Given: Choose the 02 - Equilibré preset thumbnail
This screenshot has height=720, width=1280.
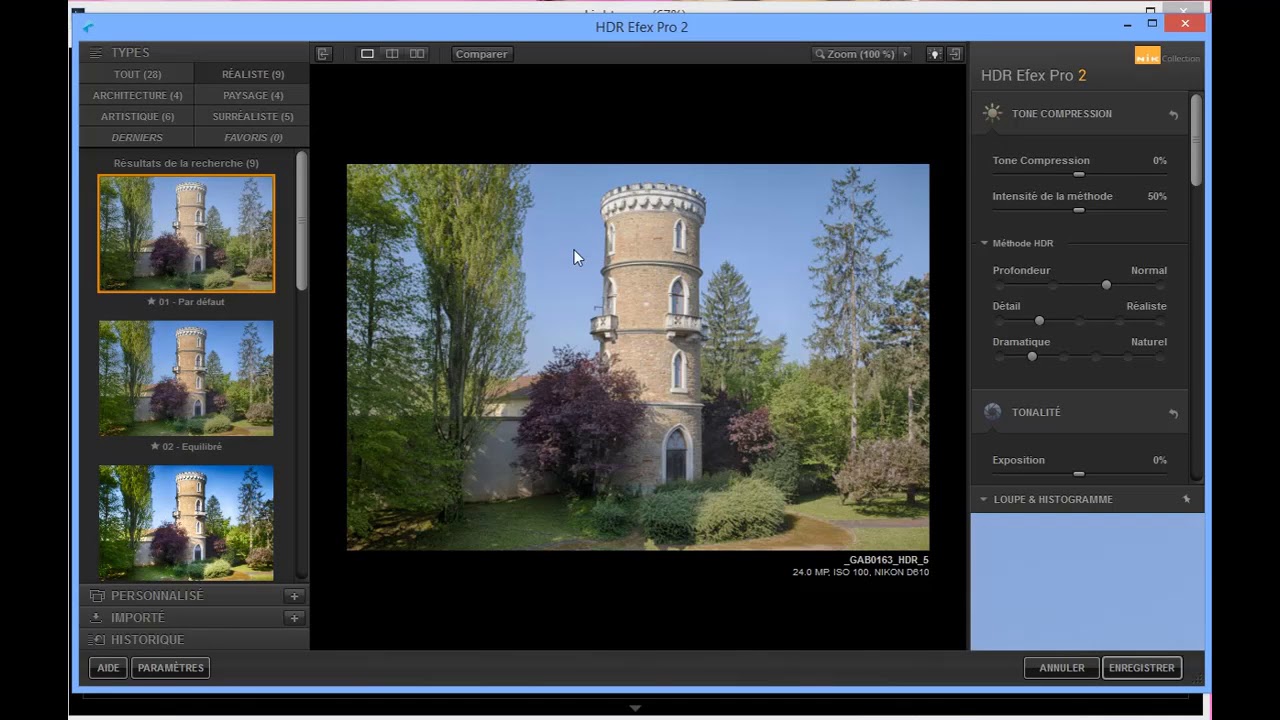Looking at the screenshot, I should [x=186, y=378].
